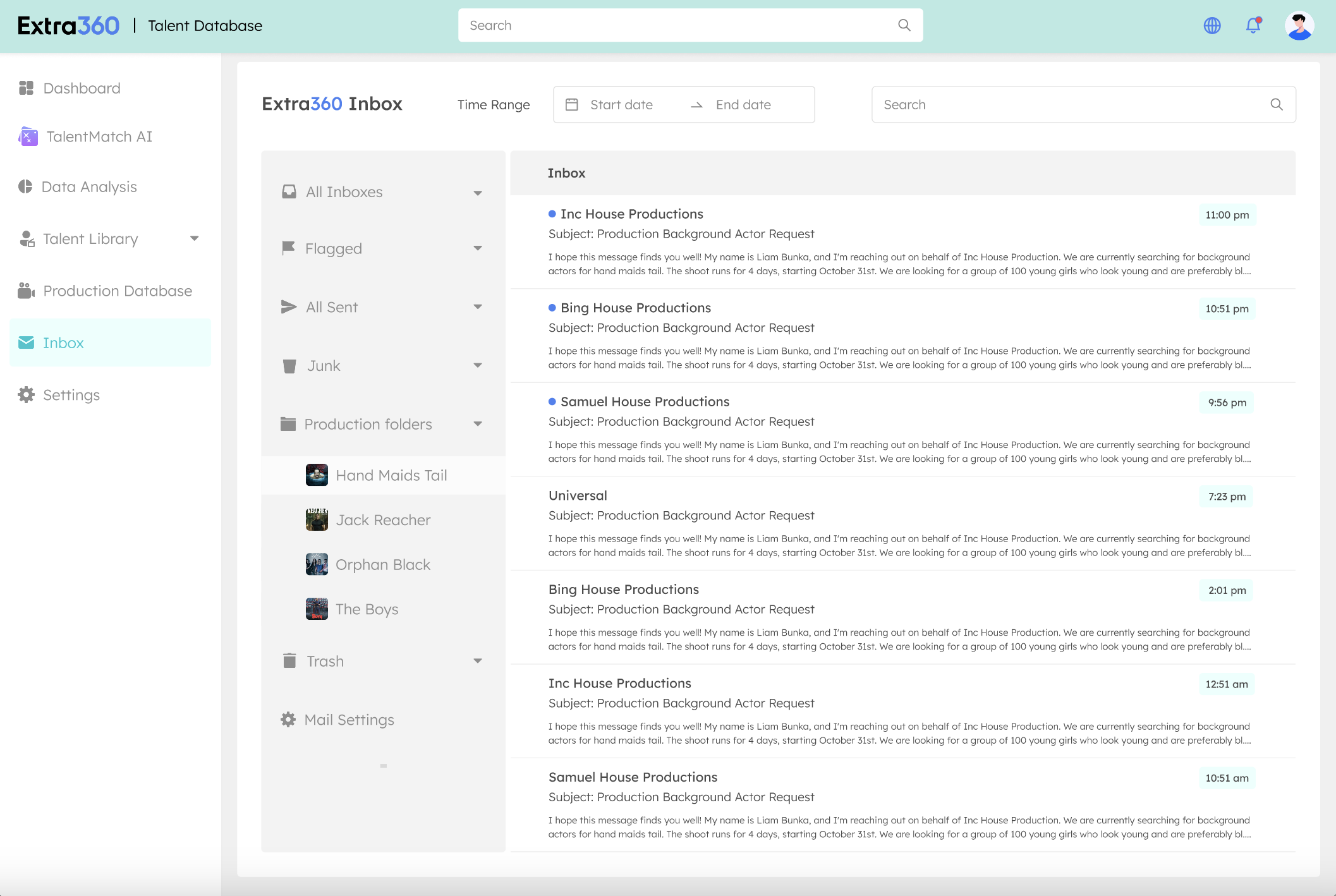Click the 7:23 pm timestamp badge
Screen dimensions: 1336x896
[1227, 496]
